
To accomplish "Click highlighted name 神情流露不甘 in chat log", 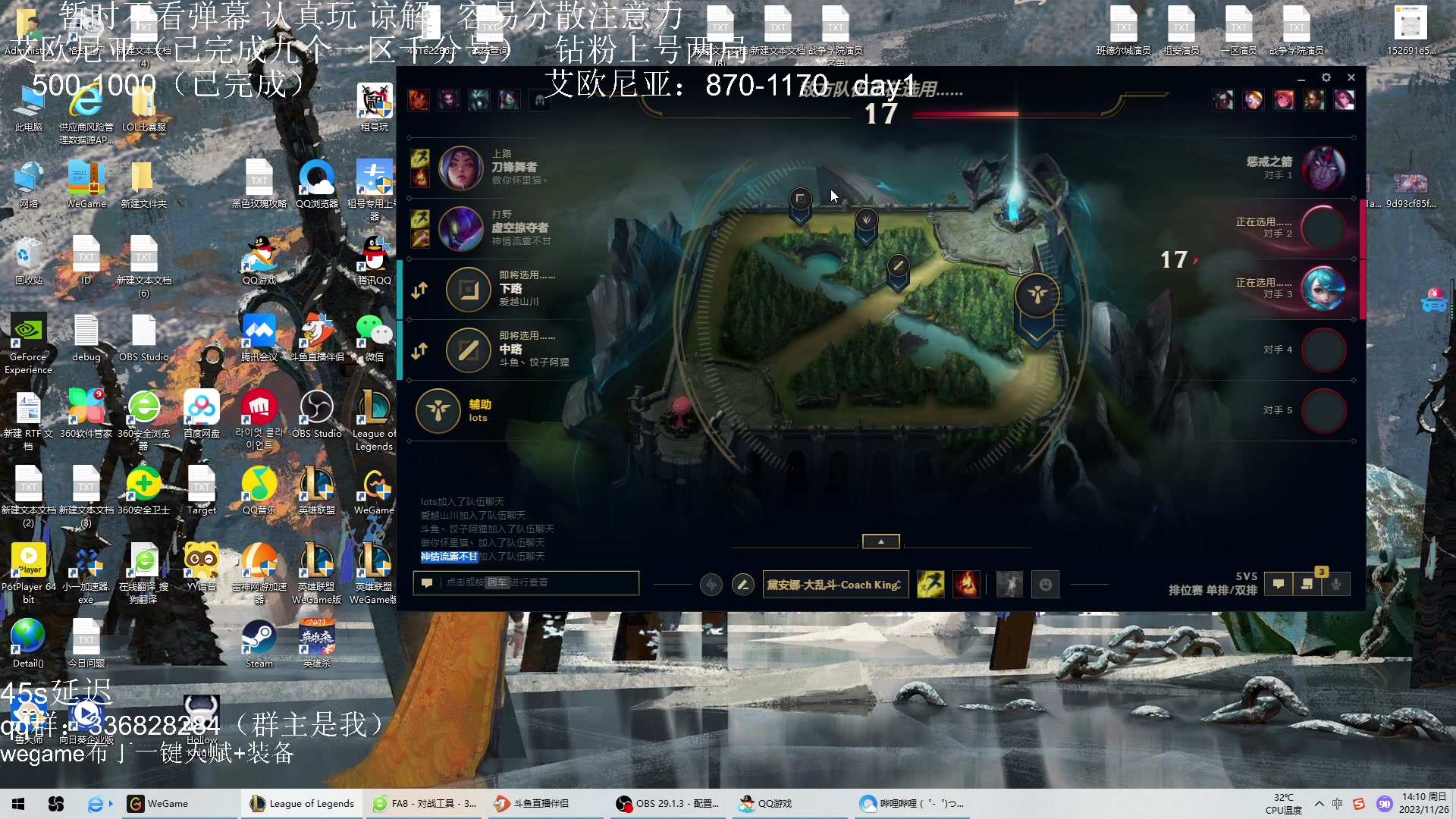I will coord(450,557).
